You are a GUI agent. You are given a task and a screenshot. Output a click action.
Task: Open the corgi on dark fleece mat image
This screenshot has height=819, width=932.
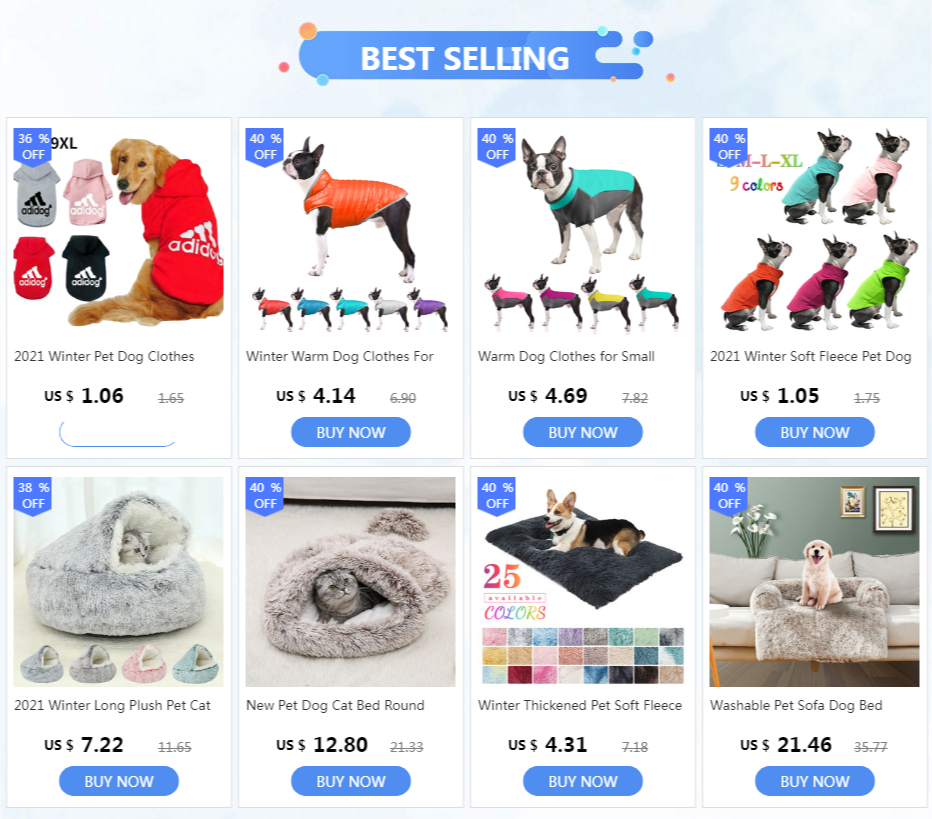(x=582, y=582)
